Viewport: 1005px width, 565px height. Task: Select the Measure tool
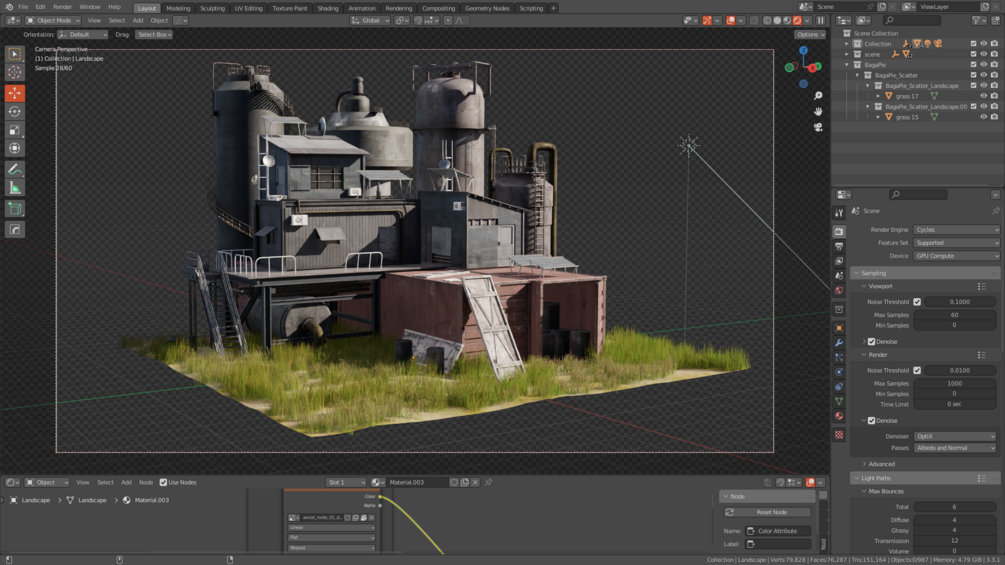coord(15,188)
